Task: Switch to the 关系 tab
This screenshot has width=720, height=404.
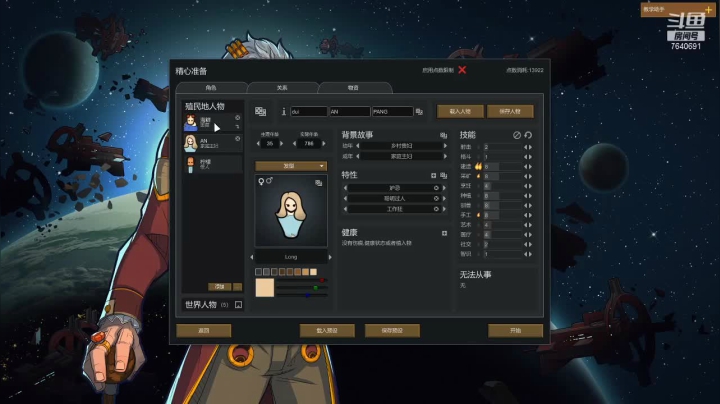Action: click(x=282, y=88)
